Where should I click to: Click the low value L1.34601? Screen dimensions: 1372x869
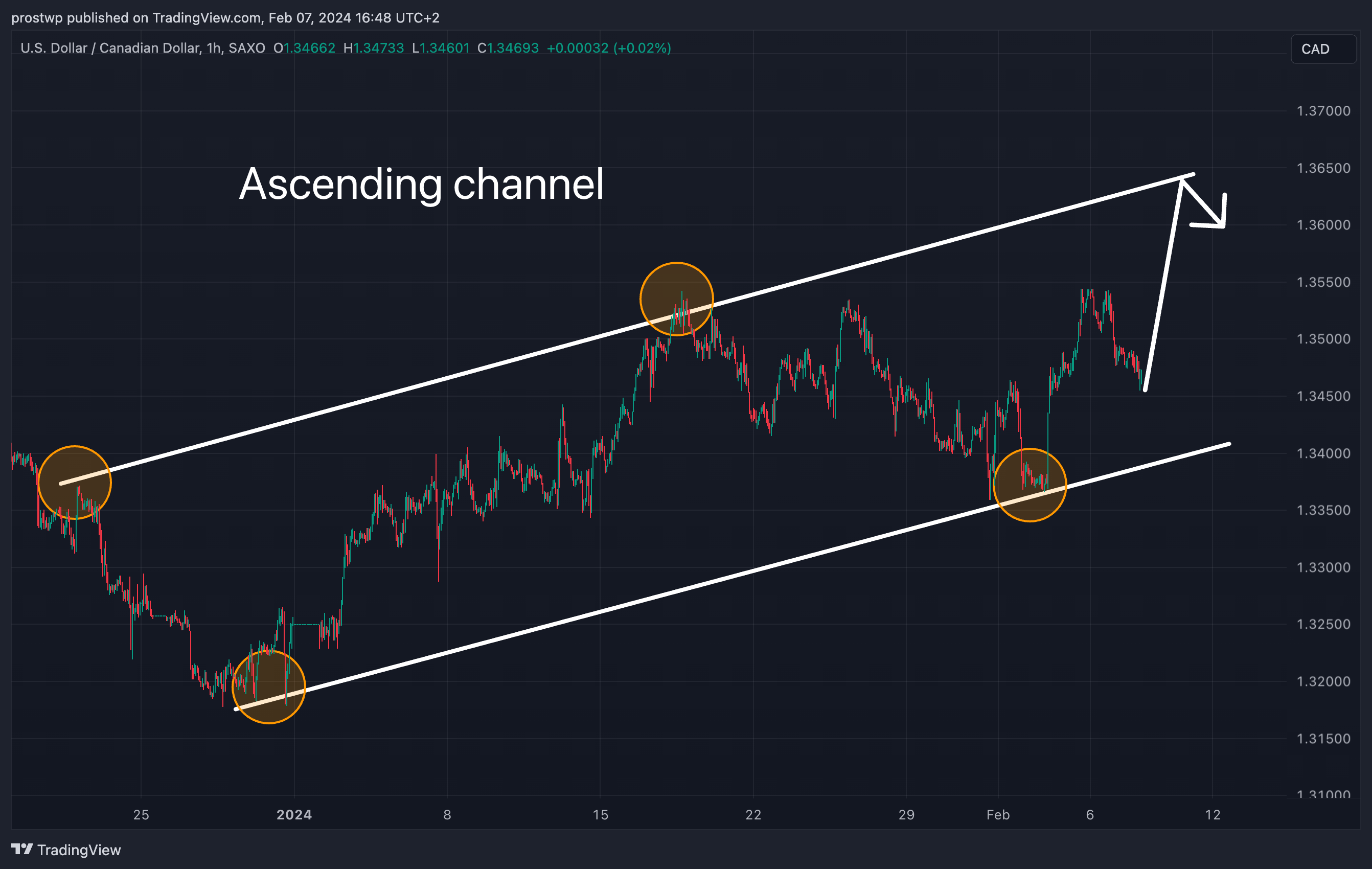(441, 48)
